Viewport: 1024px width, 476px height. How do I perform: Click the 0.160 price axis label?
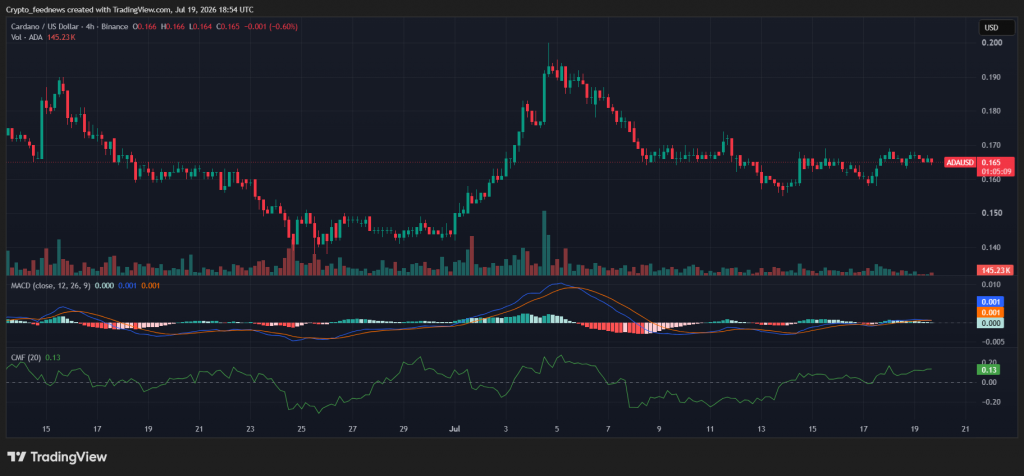pos(991,179)
